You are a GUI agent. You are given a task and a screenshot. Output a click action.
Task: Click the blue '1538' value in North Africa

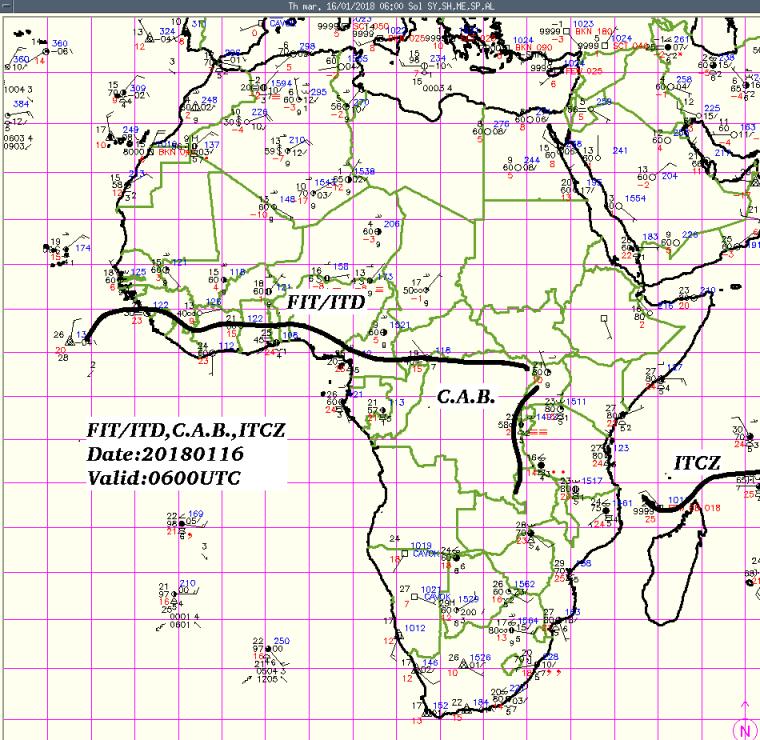364,171
